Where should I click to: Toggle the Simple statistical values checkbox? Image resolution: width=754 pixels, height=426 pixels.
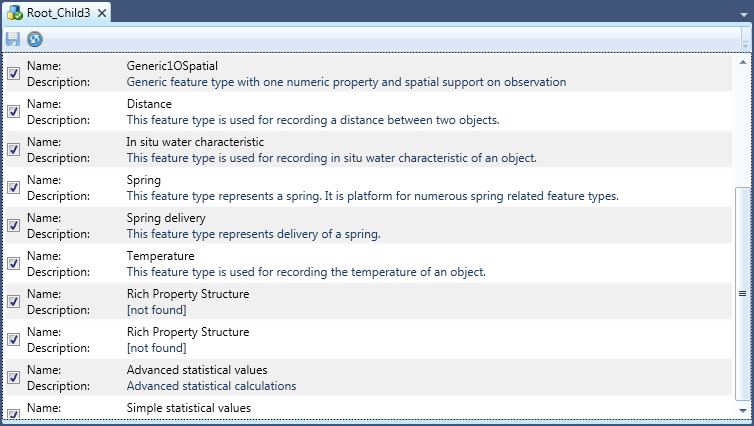click(13, 413)
